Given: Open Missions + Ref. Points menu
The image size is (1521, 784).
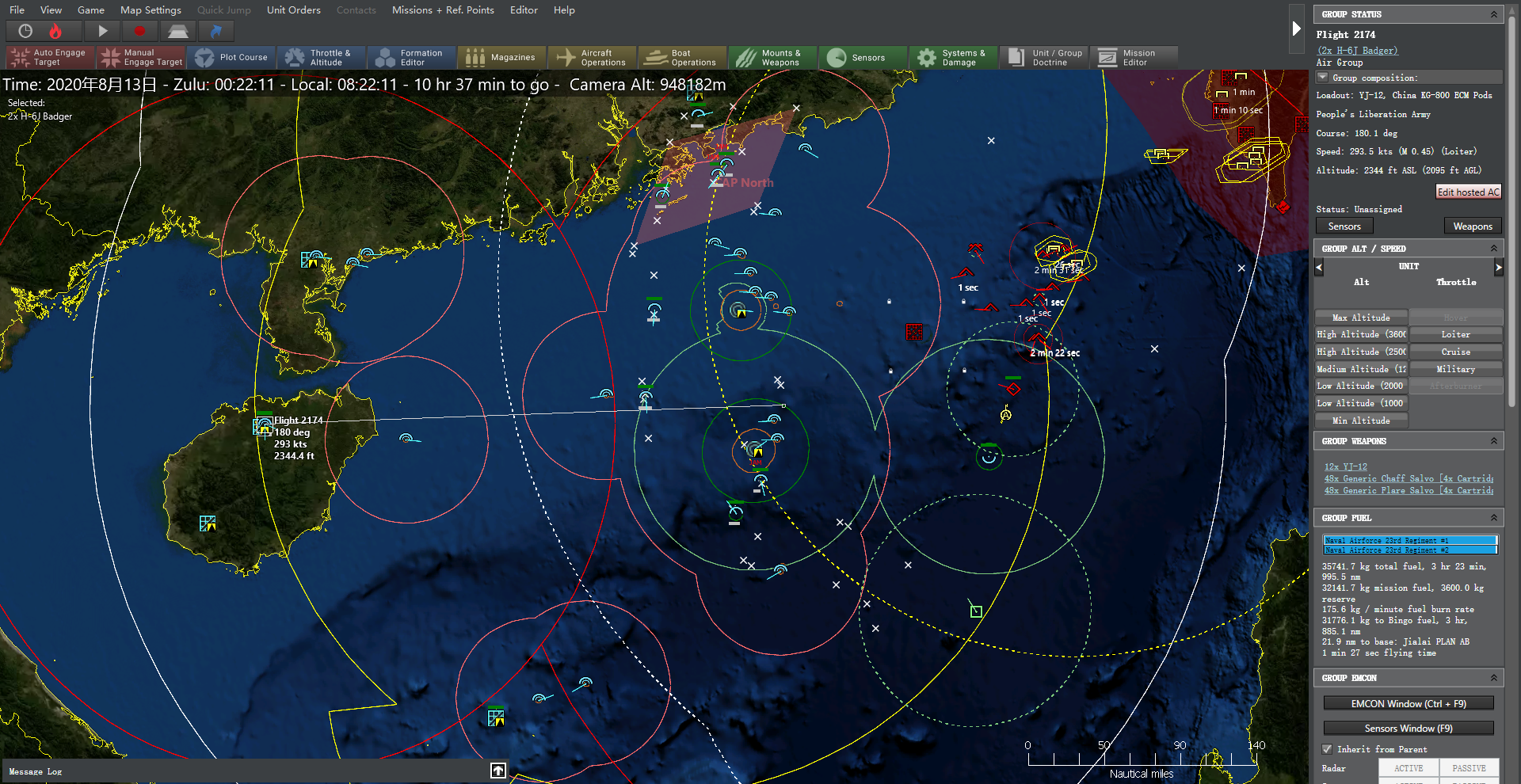Looking at the screenshot, I should coord(443,10).
